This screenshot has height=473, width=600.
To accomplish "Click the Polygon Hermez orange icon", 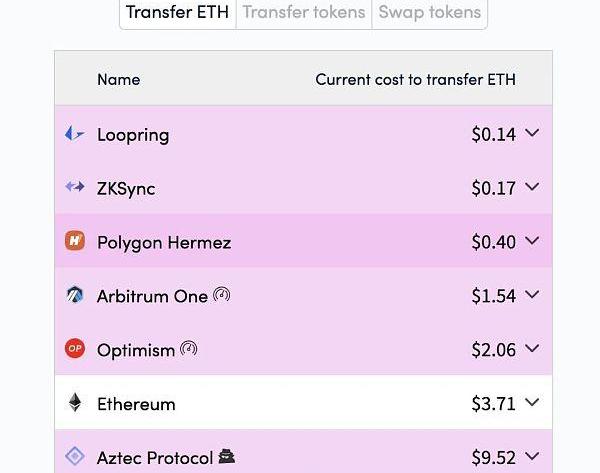I will point(75,240).
